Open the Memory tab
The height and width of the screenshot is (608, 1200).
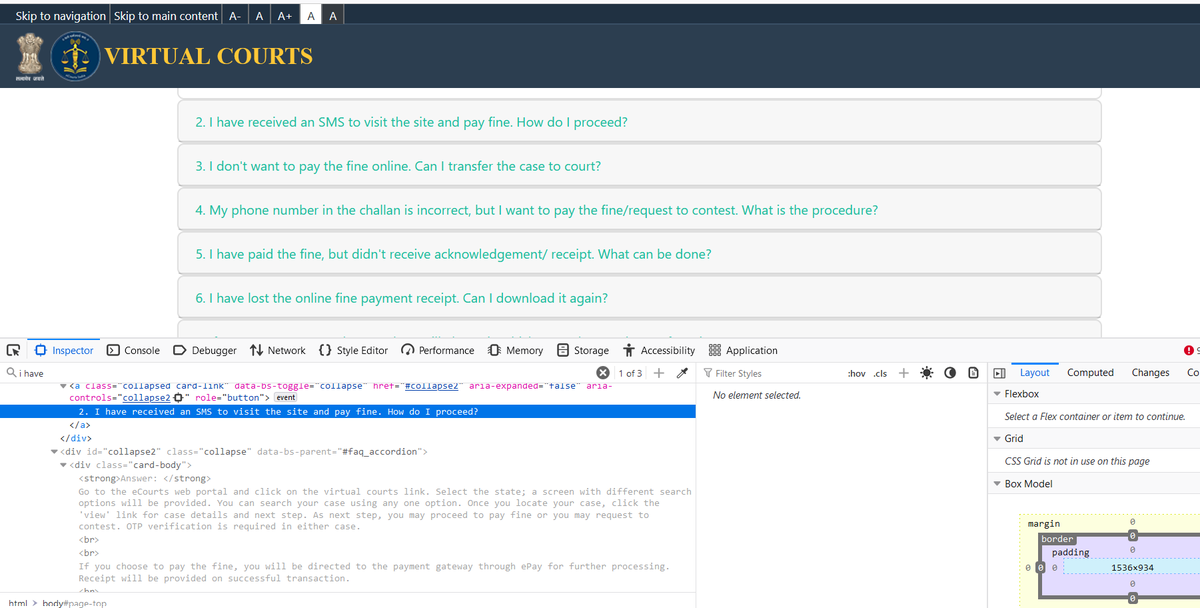pos(516,350)
